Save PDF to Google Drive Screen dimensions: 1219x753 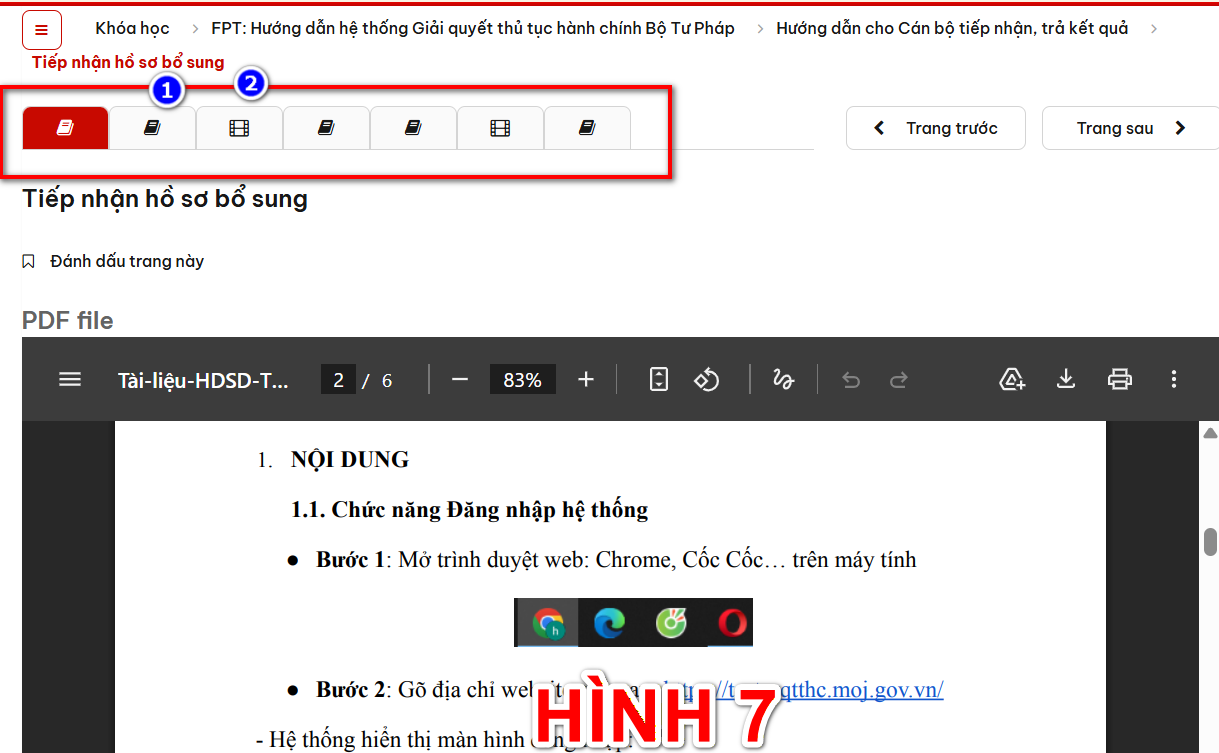pos(1012,380)
